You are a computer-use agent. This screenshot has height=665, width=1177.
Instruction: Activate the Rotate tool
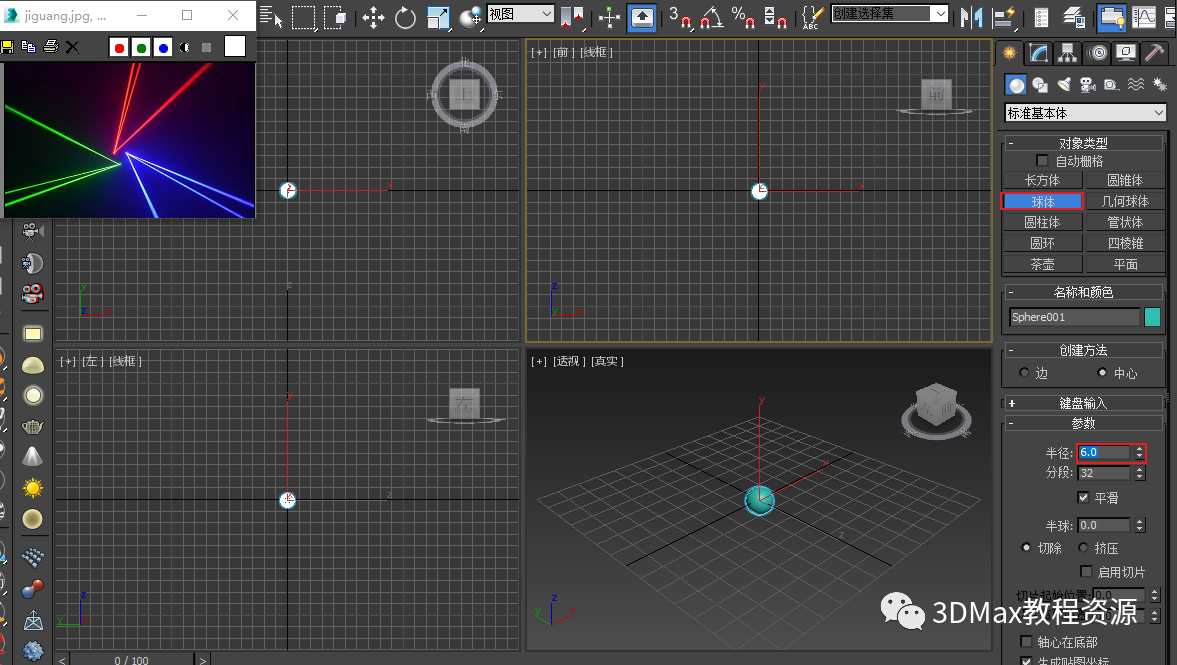[x=405, y=17]
